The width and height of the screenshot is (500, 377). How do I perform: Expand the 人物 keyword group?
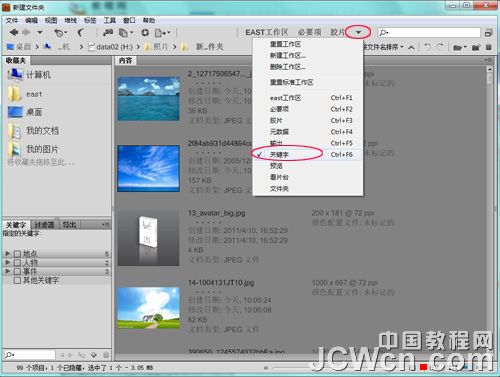[x=8, y=263]
